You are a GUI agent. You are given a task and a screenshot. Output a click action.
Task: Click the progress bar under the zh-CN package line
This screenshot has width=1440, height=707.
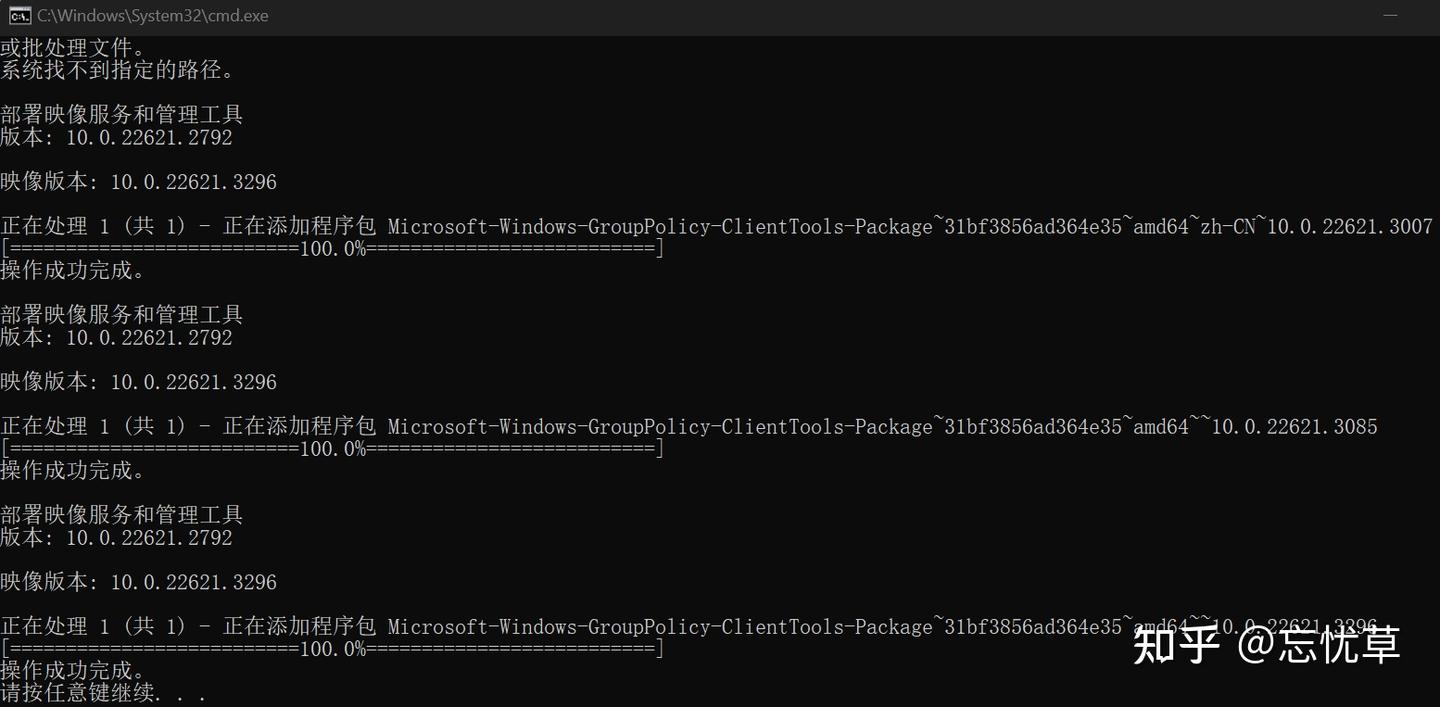click(x=332, y=249)
